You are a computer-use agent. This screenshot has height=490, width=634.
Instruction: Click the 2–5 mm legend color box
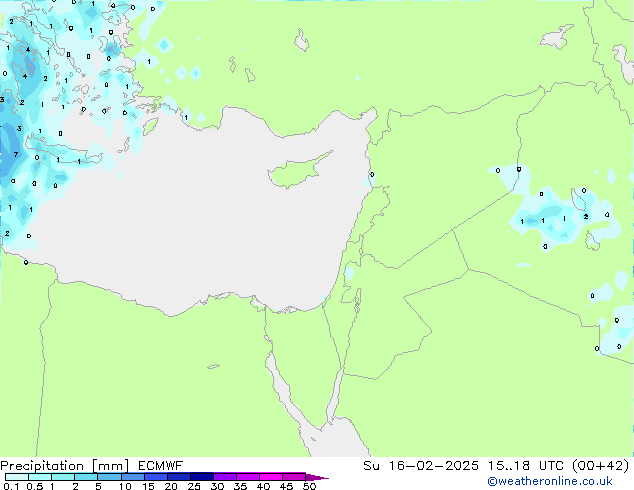(x=86, y=477)
